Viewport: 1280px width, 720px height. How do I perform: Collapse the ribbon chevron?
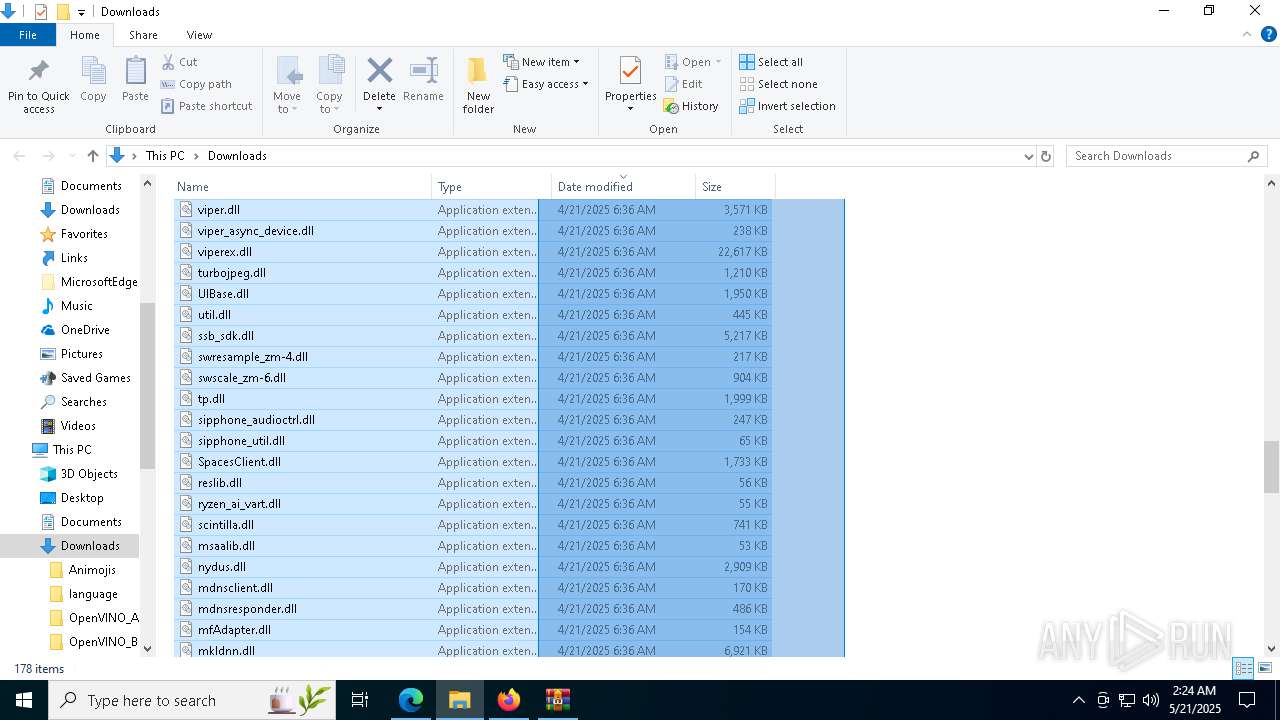click(x=1246, y=34)
